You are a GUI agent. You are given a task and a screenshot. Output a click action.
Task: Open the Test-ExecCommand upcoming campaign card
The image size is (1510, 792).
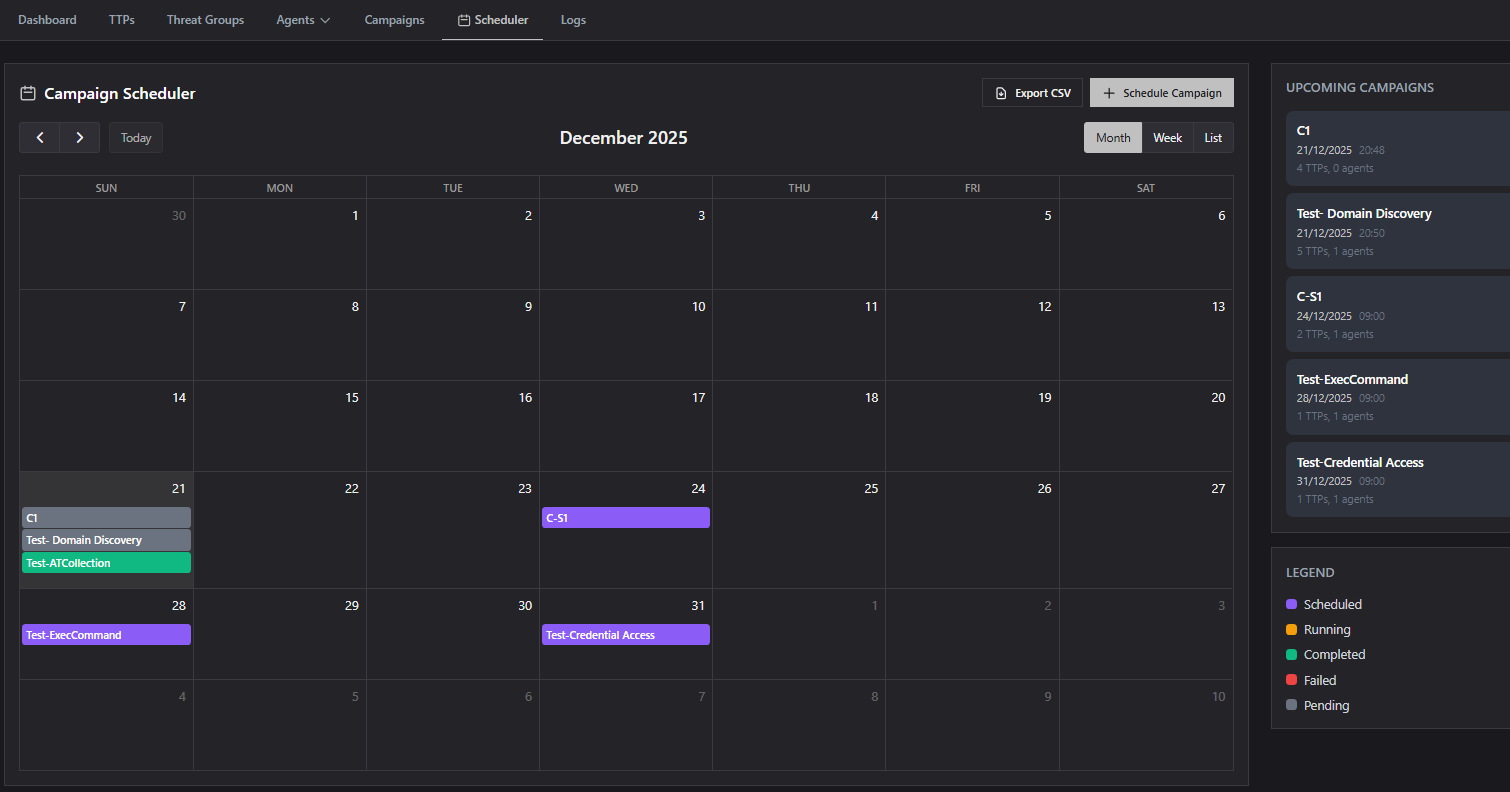(x=1398, y=396)
